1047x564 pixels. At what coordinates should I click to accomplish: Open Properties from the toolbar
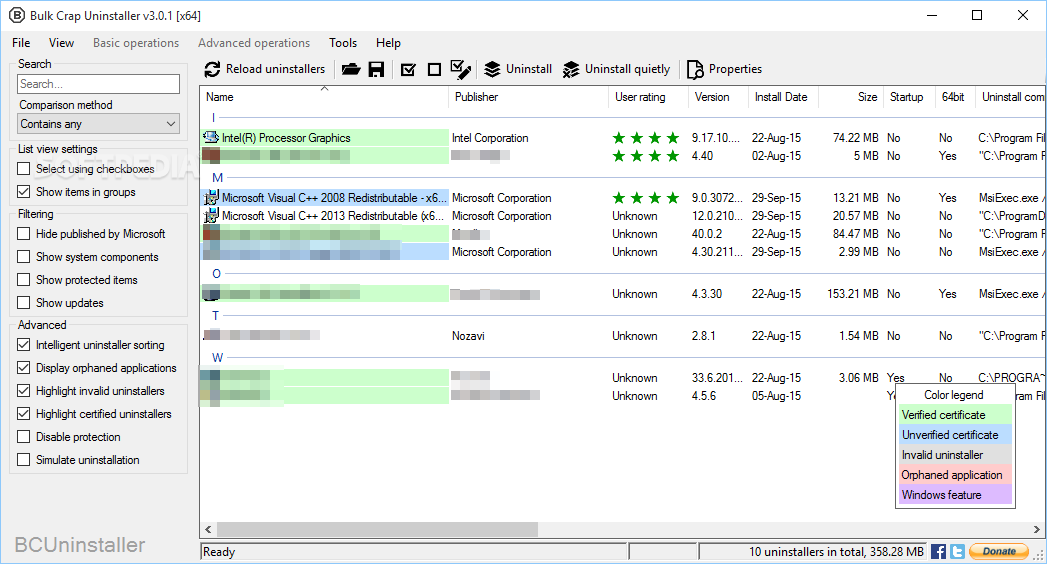click(x=724, y=69)
